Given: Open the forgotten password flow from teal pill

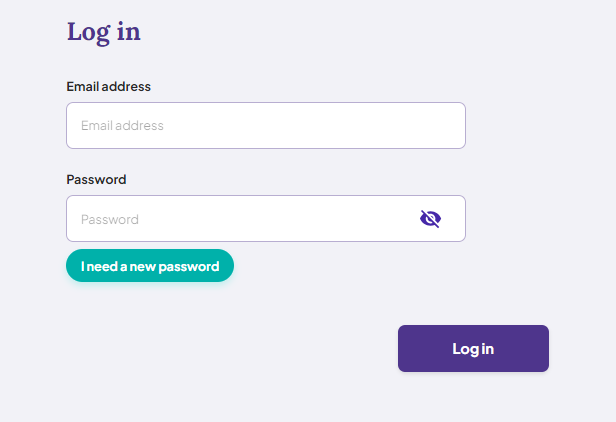Looking at the screenshot, I should pyautogui.click(x=150, y=266).
